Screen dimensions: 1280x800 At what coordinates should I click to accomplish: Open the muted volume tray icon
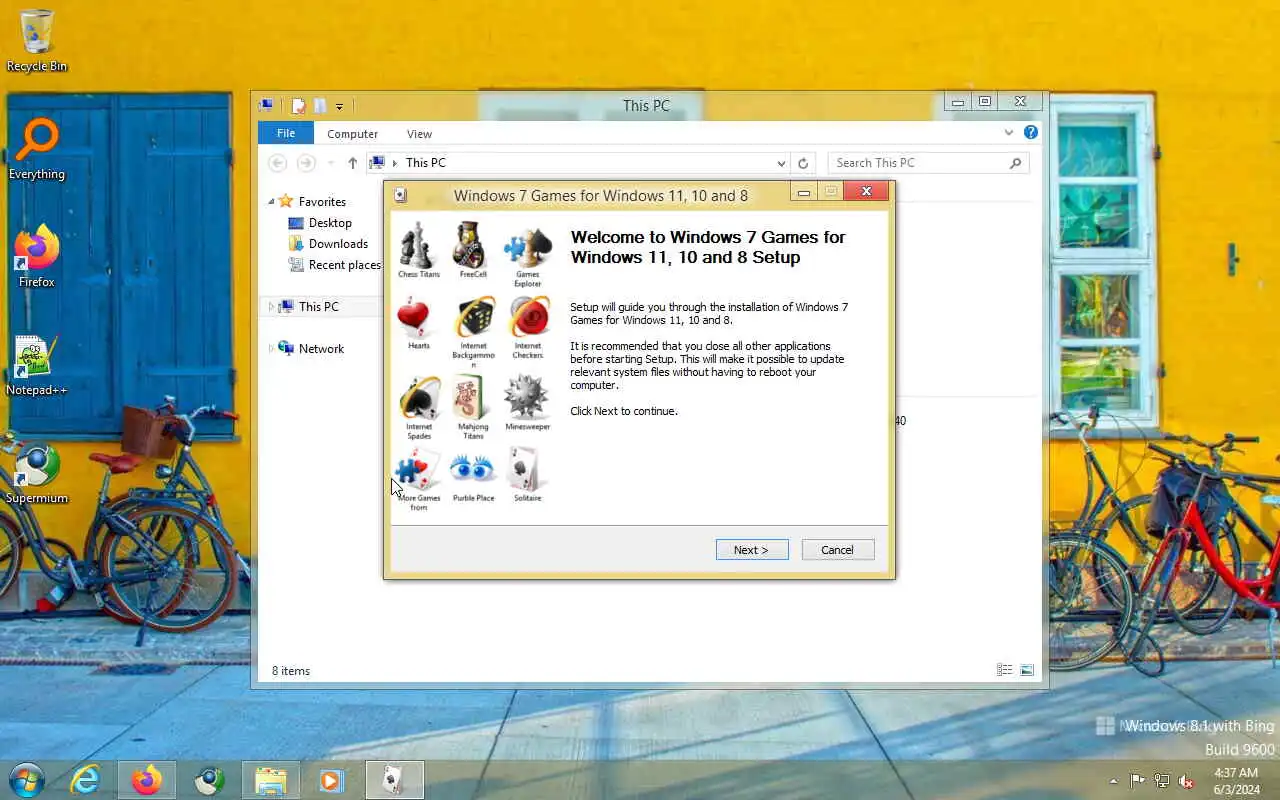(1186, 781)
